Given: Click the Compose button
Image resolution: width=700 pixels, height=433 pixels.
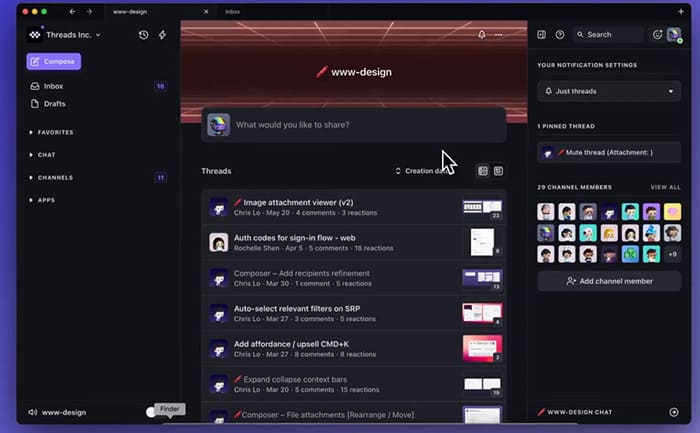Looking at the screenshot, I should tap(54, 62).
